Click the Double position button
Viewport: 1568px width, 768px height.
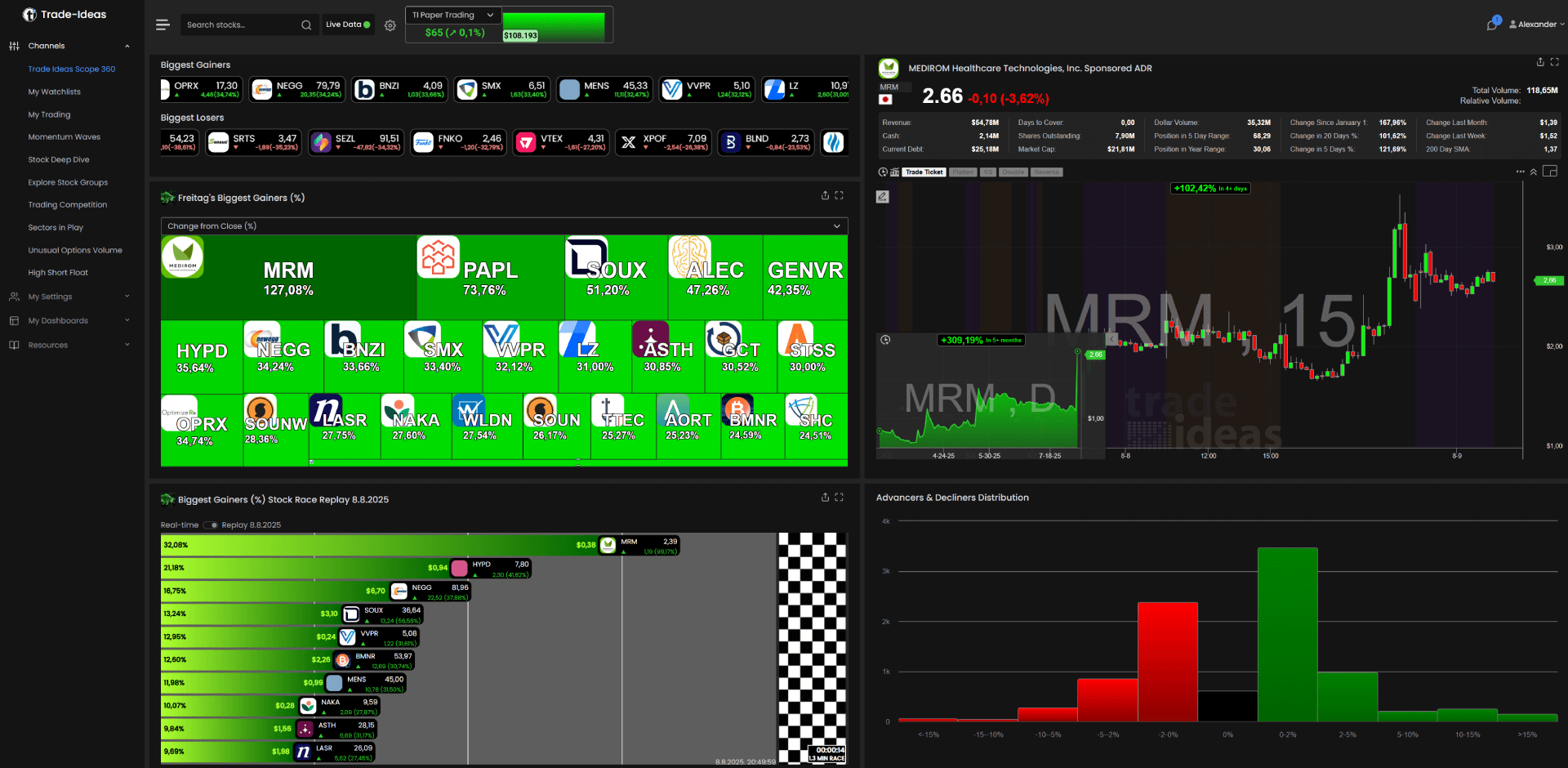click(1013, 172)
